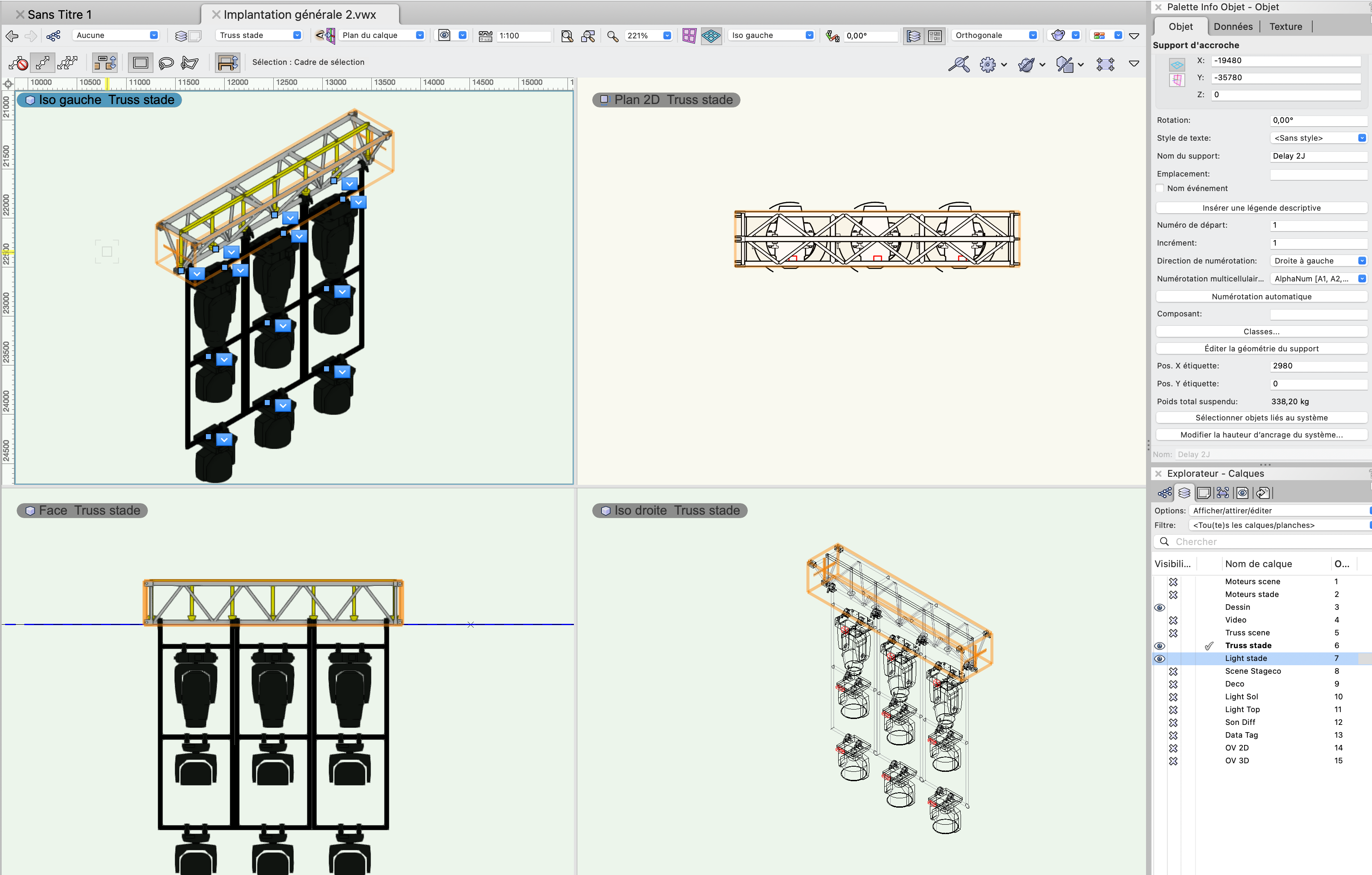Screen dimensions: 1372x875
Task: Click the Nom du support field
Action: tap(1318, 156)
